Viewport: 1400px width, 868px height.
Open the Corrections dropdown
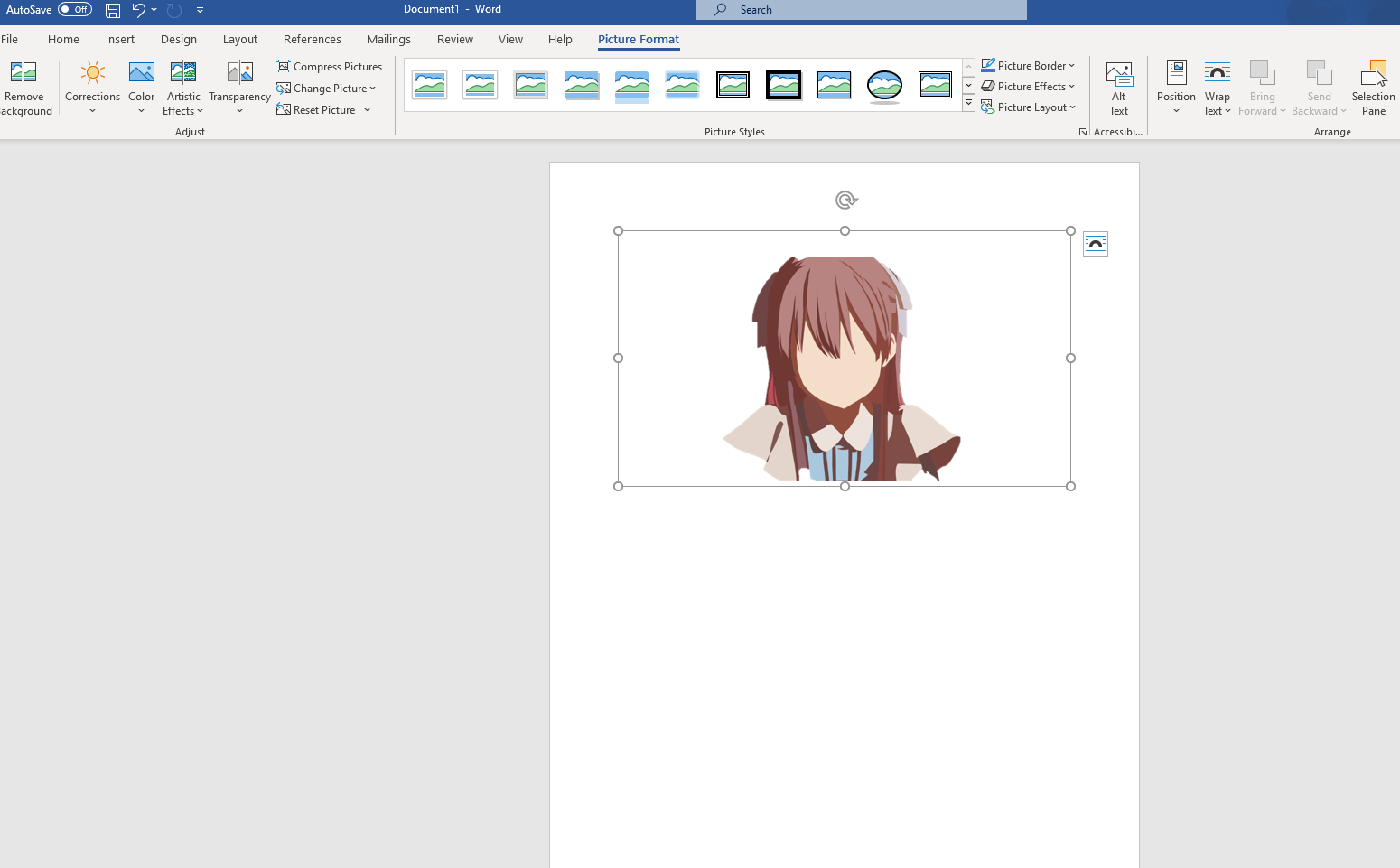[92, 87]
